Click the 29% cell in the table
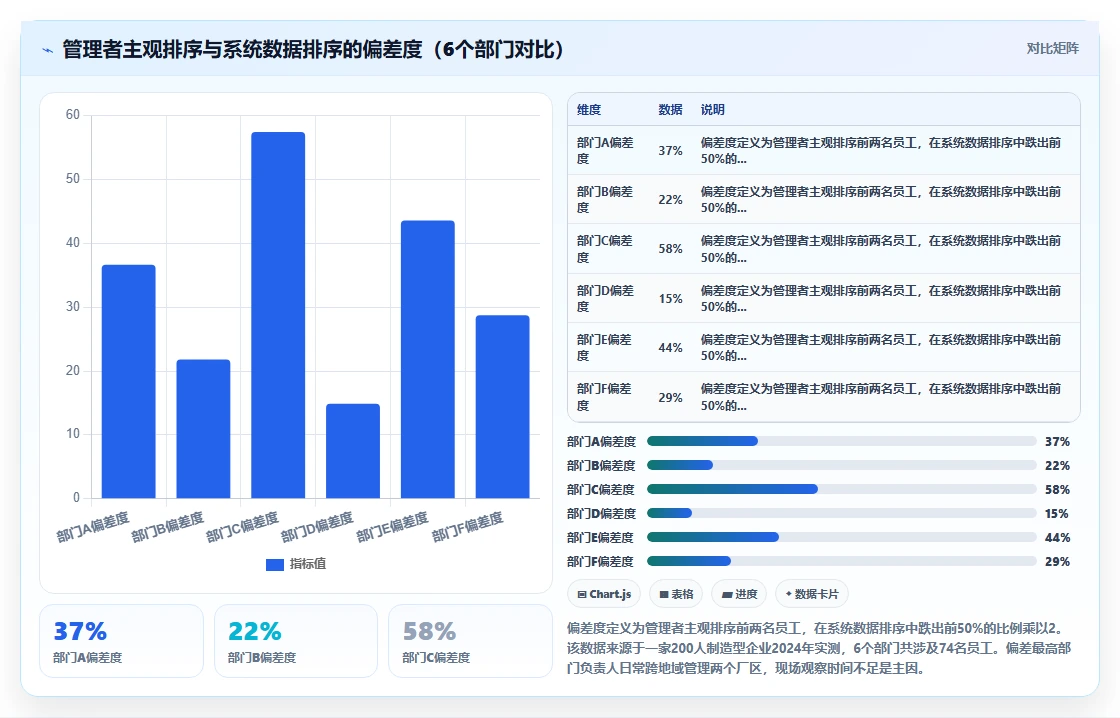The width and height of the screenshot is (1120, 718). tap(670, 397)
